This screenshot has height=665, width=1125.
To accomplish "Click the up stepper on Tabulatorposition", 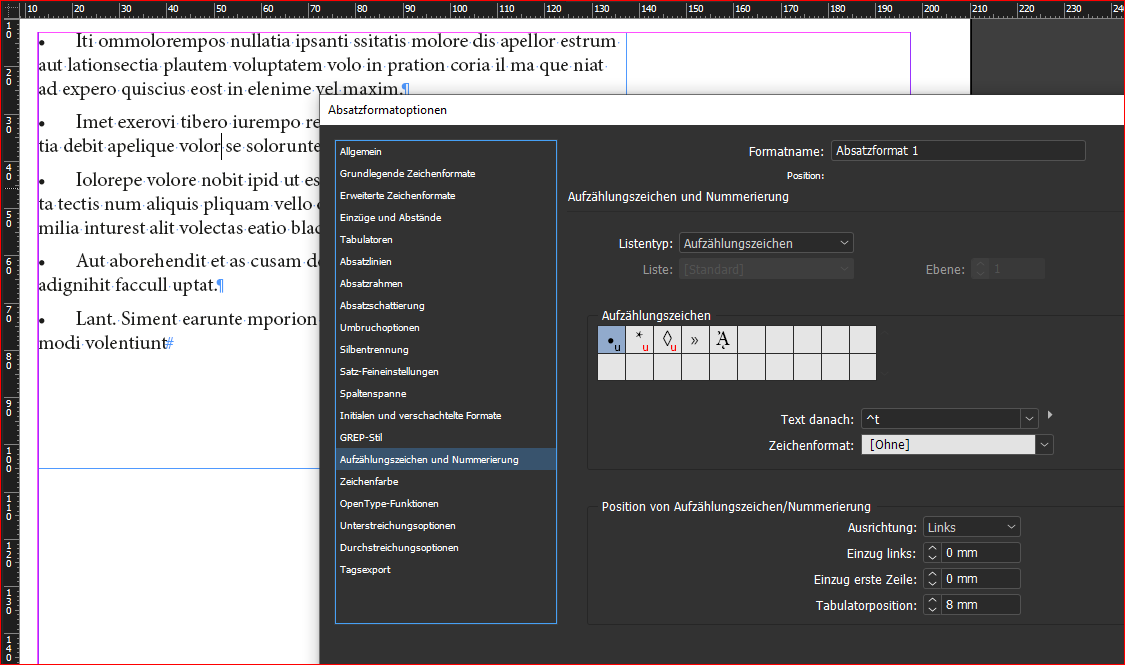I will 931,599.
